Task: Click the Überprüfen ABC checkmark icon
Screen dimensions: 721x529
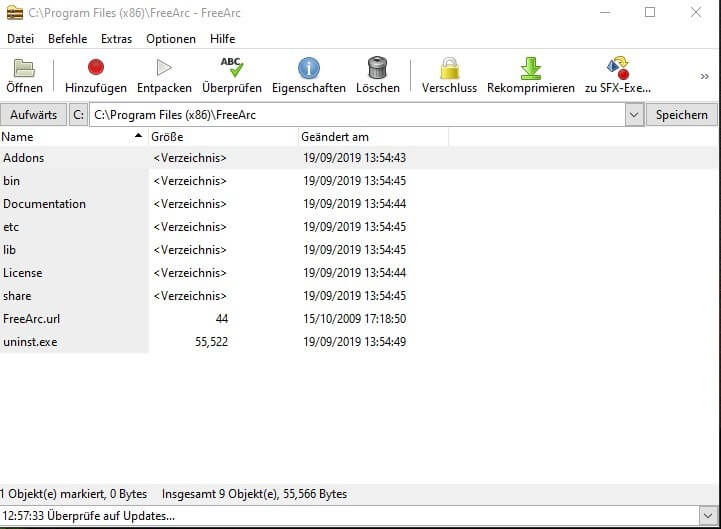Action: (x=232, y=67)
